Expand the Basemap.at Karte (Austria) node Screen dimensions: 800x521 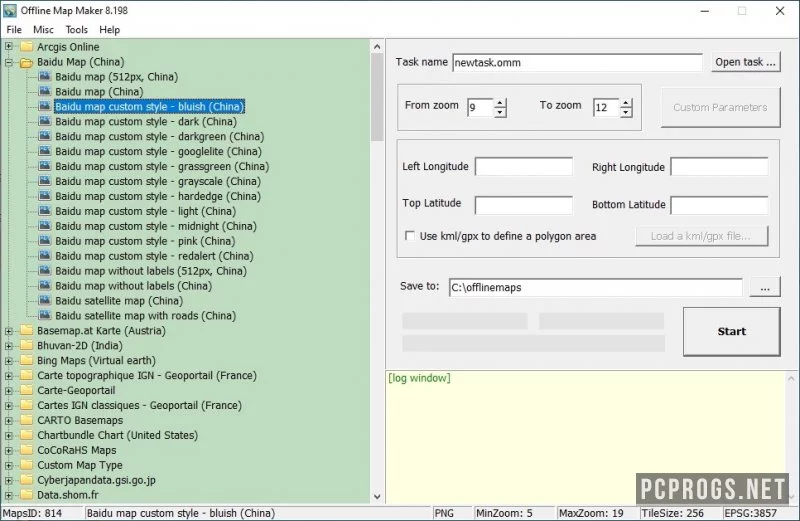click(x=9, y=331)
